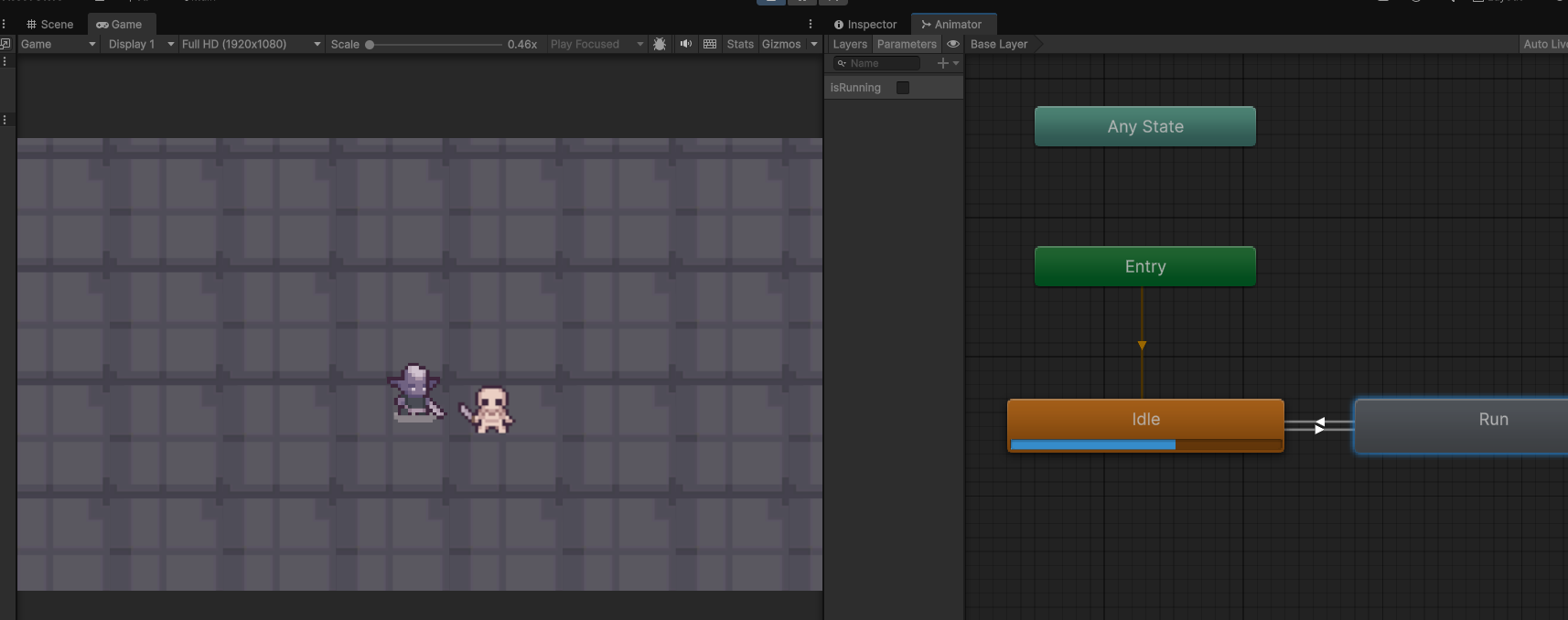Click the keyboard shortcuts icon in Game toolbar
The image size is (1568, 620).
pos(710,44)
